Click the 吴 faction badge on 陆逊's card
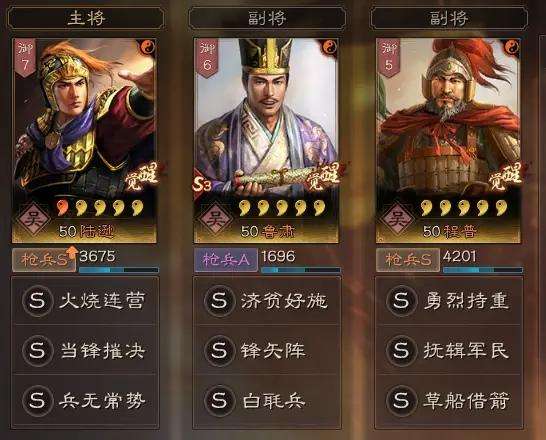 (x=32, y=219)
